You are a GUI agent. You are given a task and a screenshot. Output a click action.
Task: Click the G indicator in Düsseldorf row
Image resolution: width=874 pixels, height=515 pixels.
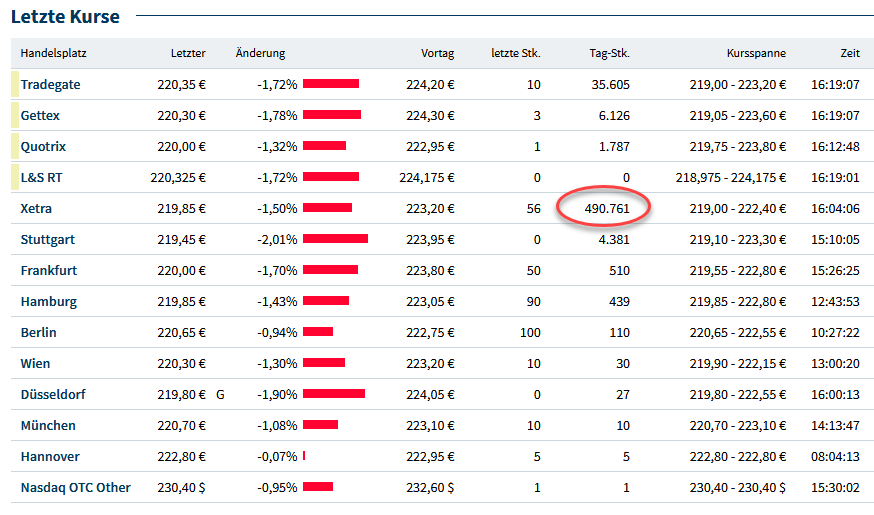(220, 395)
